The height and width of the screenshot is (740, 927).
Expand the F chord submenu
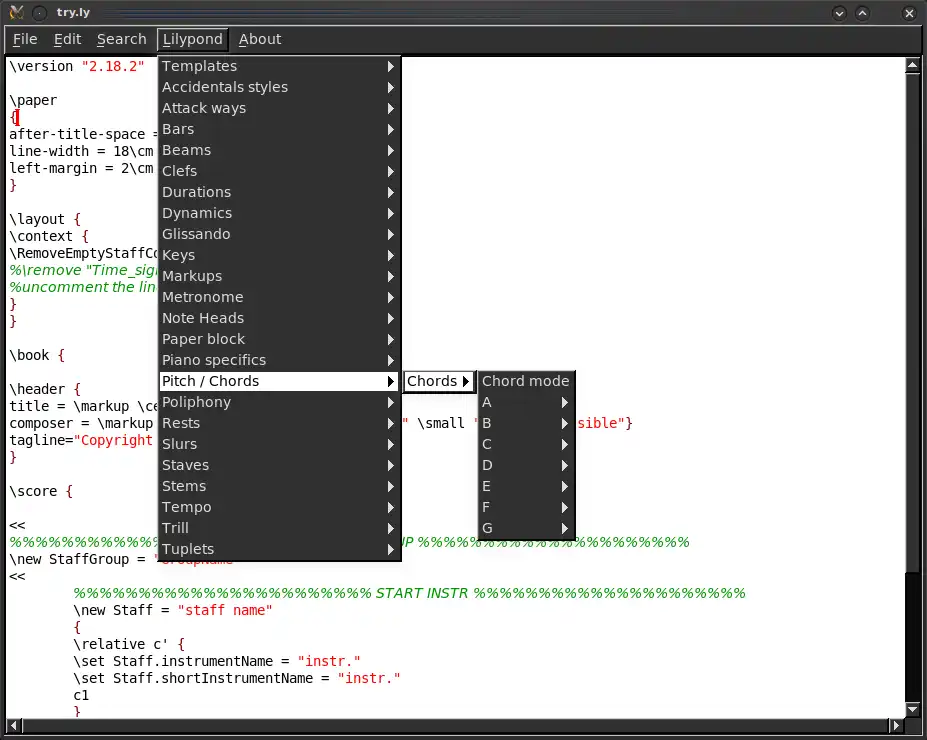526,507
